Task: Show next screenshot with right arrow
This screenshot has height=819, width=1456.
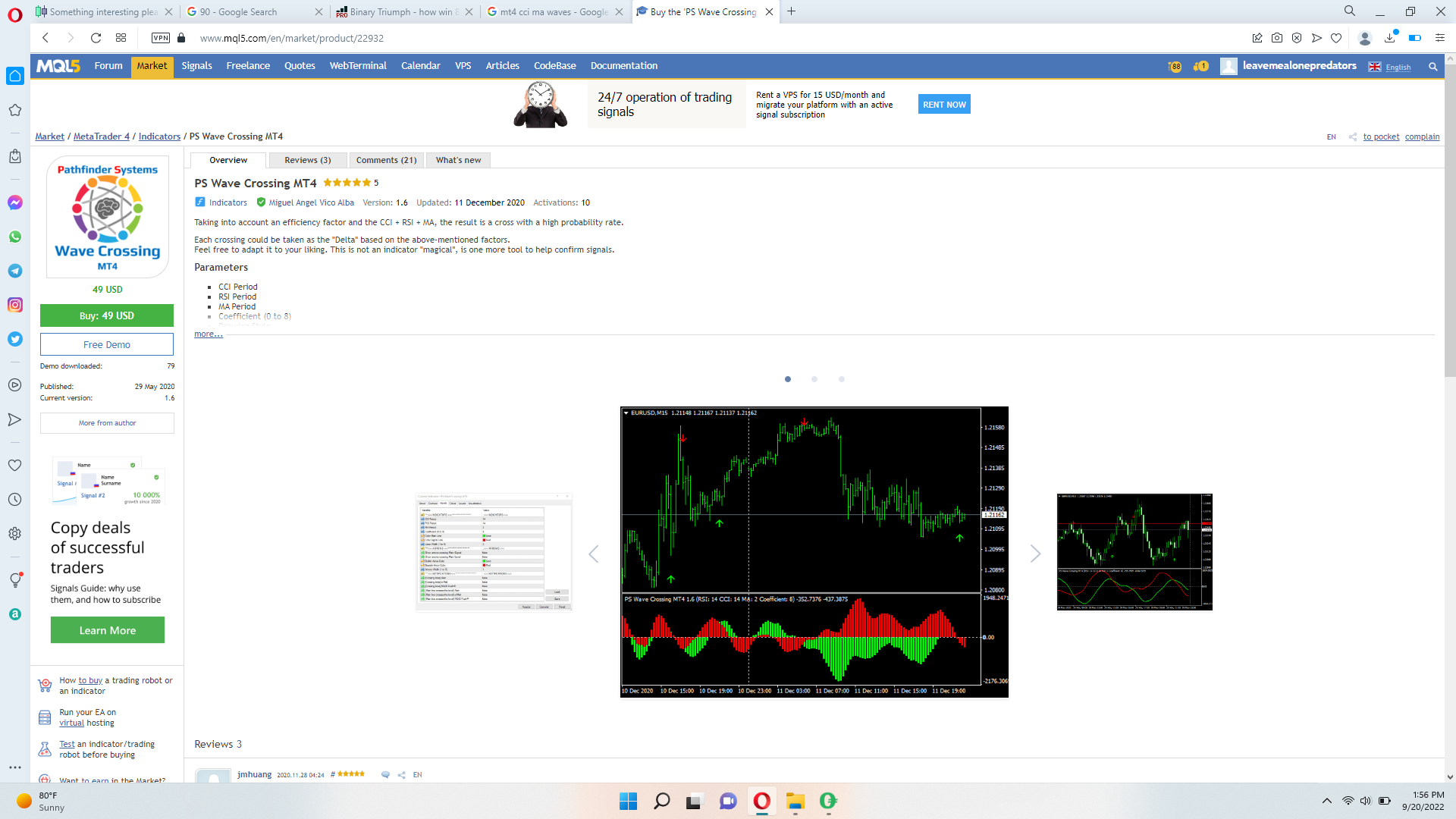Action: pos(1035,554)
